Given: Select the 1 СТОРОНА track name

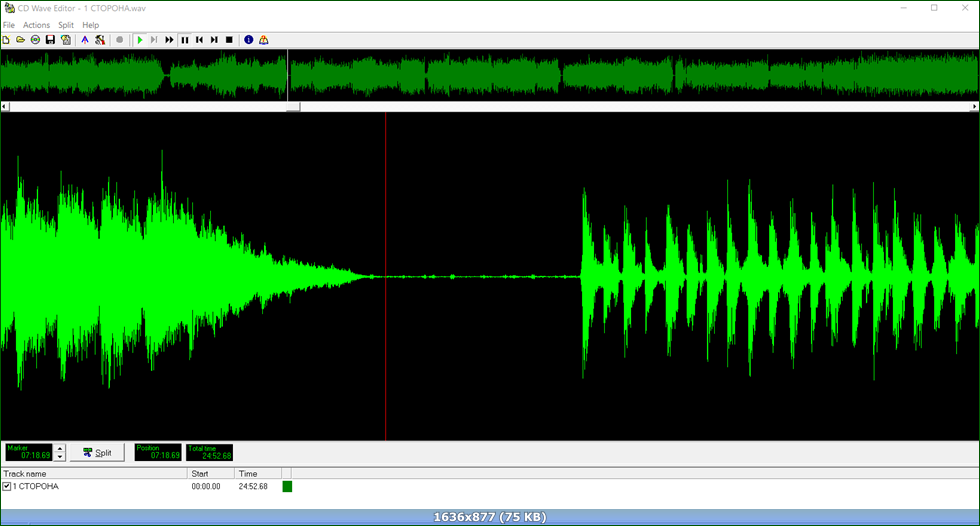Looking at the screenshot, I should 36,486.
